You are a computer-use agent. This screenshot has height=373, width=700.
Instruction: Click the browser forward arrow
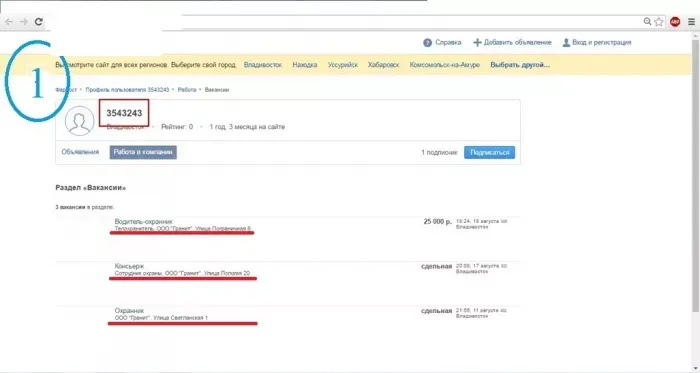point(24,21)
